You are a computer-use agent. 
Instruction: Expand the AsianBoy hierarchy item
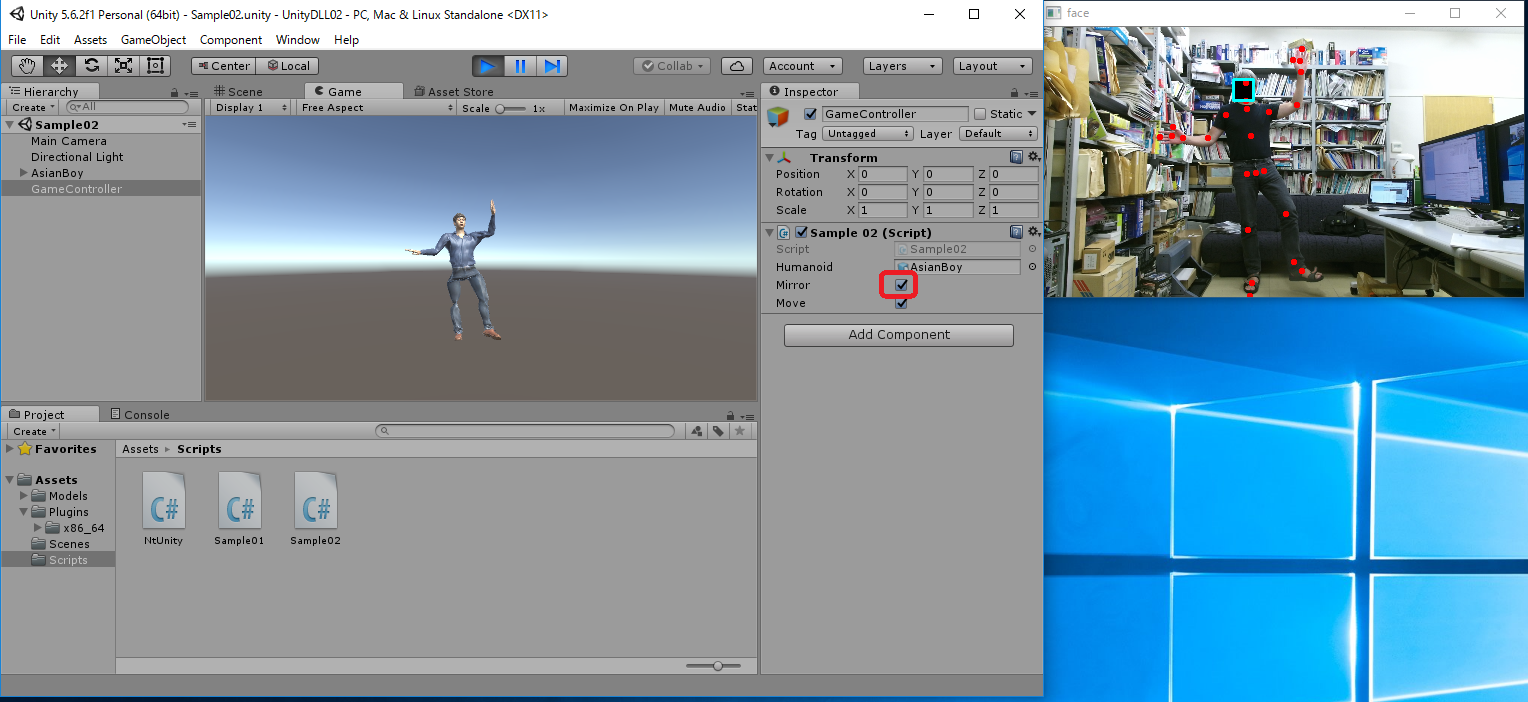point(24,173)
